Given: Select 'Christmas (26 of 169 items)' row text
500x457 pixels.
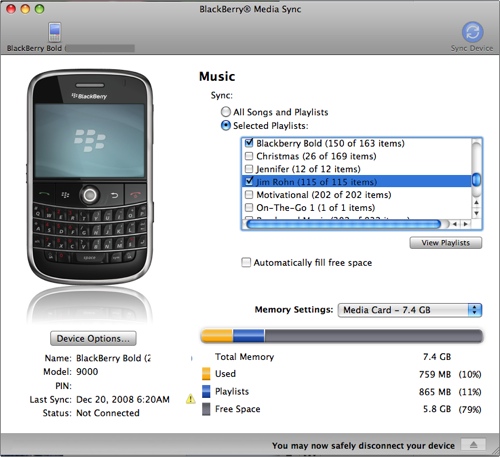Looking at the screenshot, I should [x=316, y=156].
